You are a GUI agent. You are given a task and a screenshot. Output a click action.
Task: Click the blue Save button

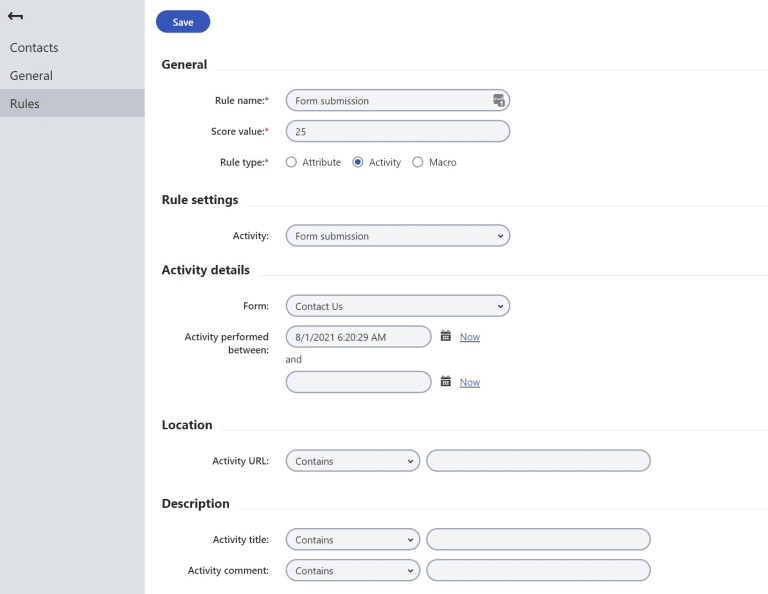pyautogui.click(x=183, y=22)
